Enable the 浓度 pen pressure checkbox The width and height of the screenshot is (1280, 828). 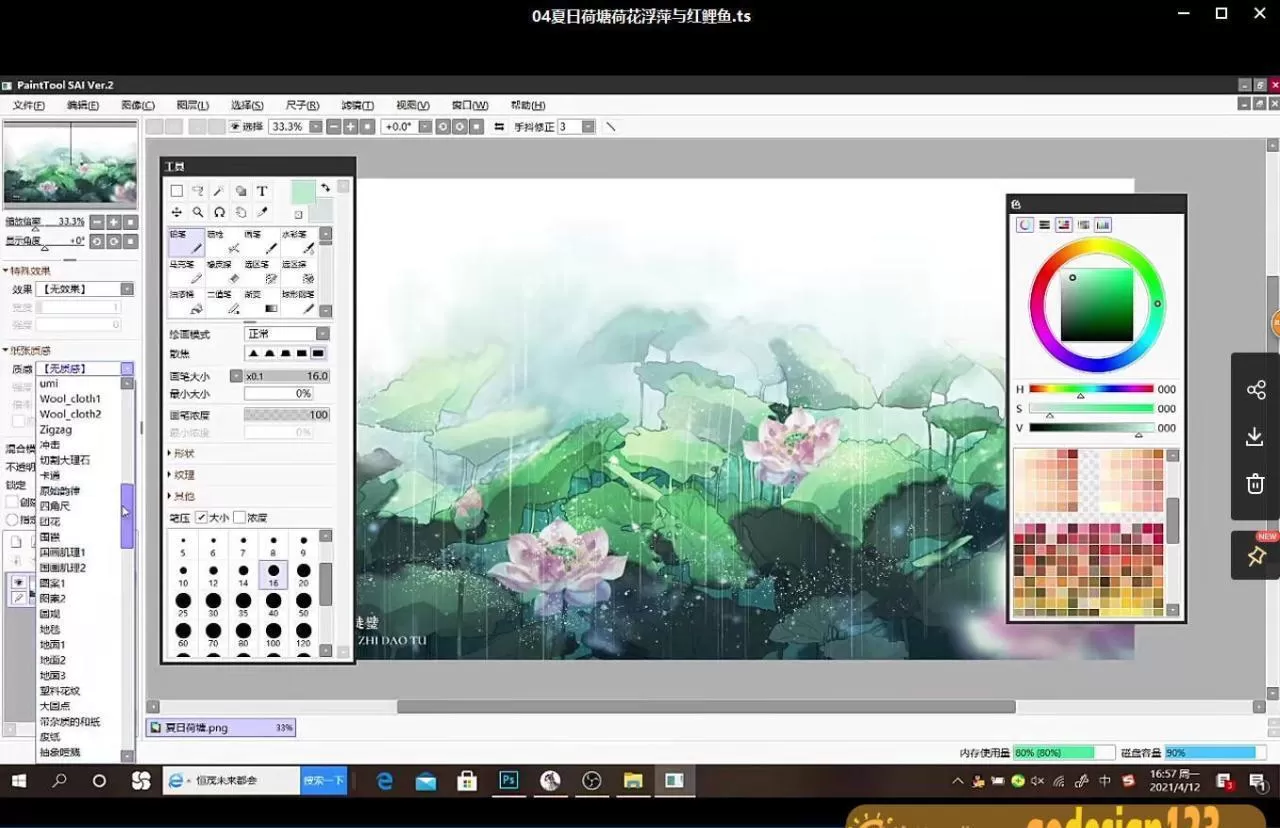239,518
